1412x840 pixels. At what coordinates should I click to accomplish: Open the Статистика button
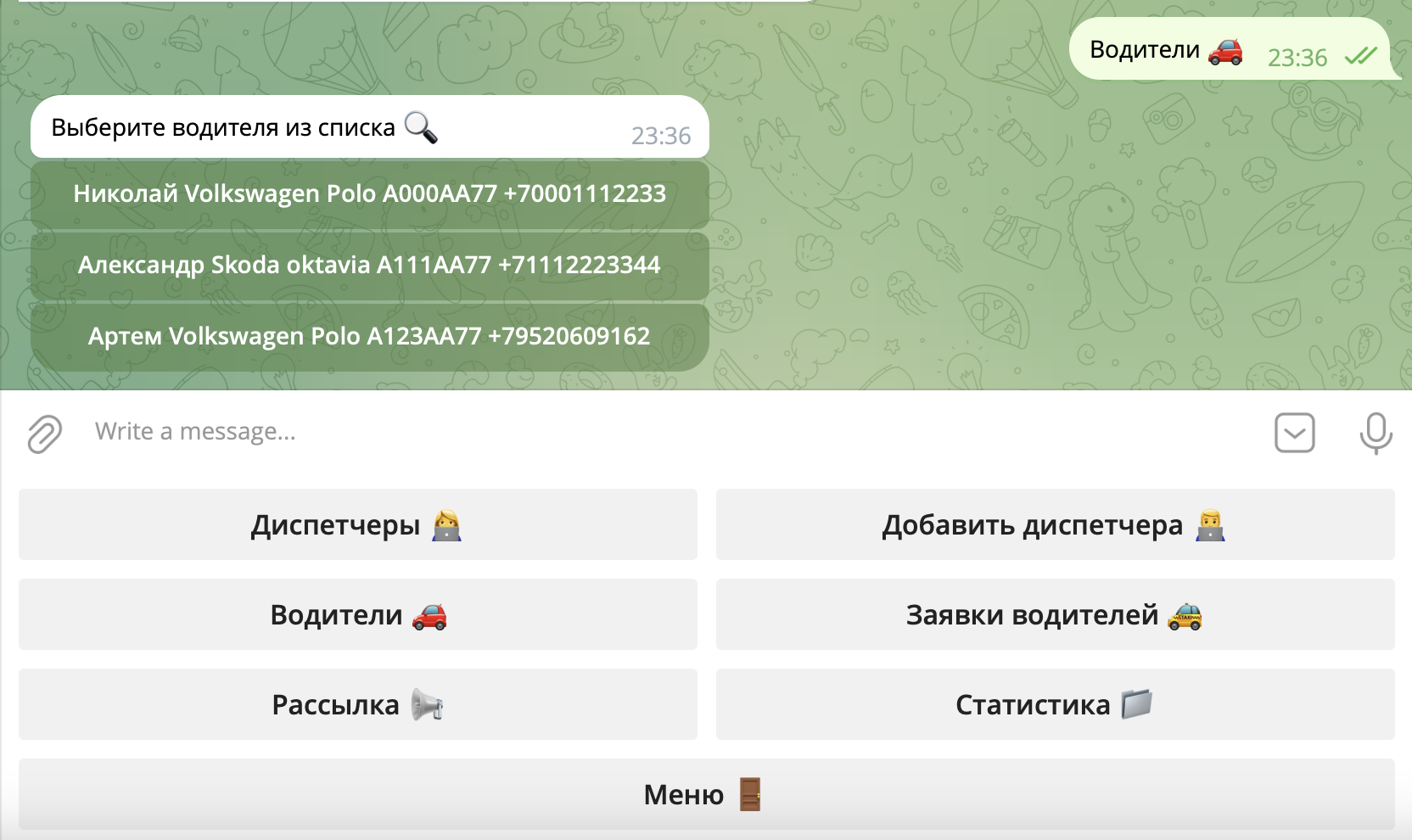tap(1055, 704)
